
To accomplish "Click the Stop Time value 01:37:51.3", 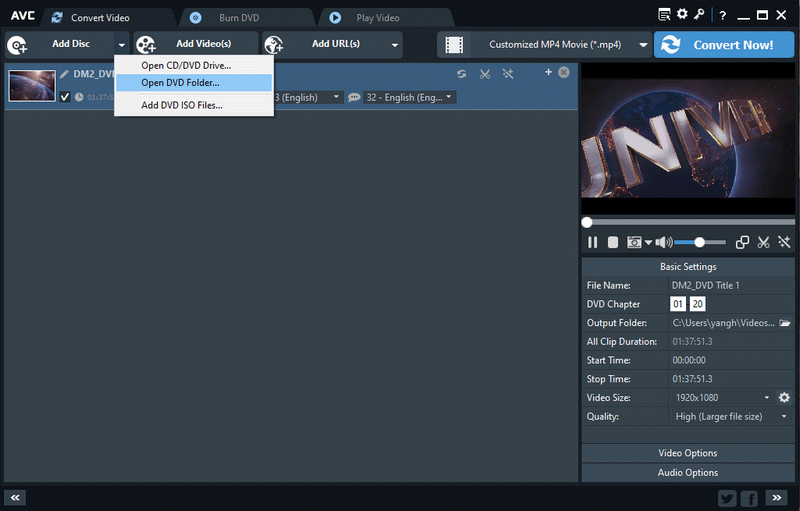I will pyautogui.click(x=692, y=379).
